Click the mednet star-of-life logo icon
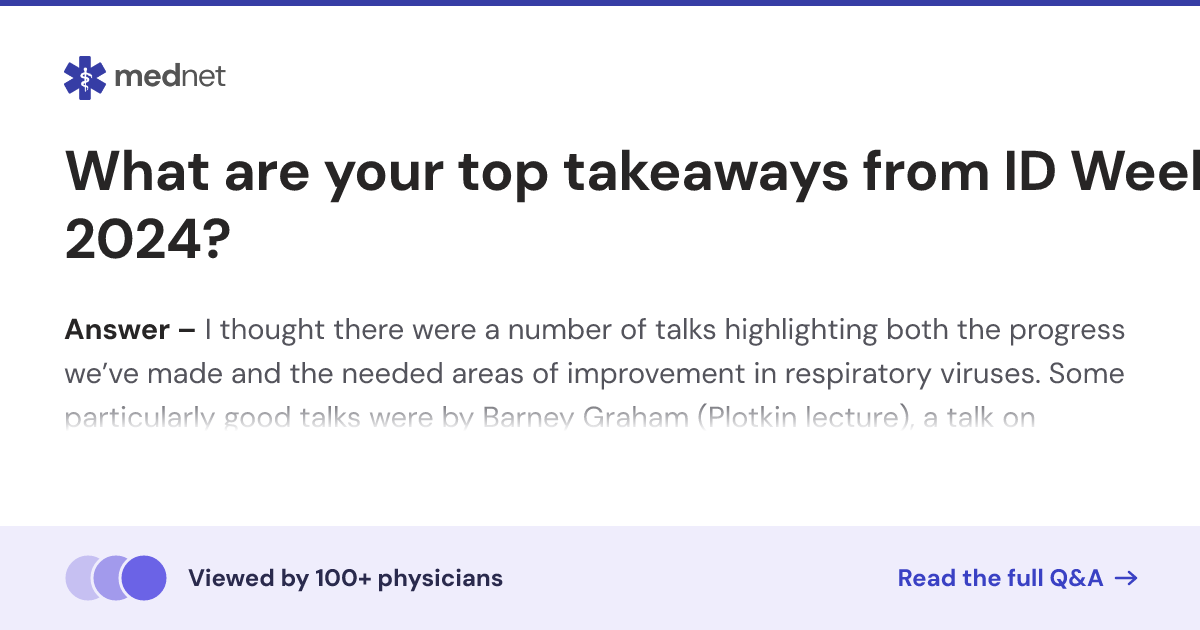1200x630 pixels. tap(85, 77)
